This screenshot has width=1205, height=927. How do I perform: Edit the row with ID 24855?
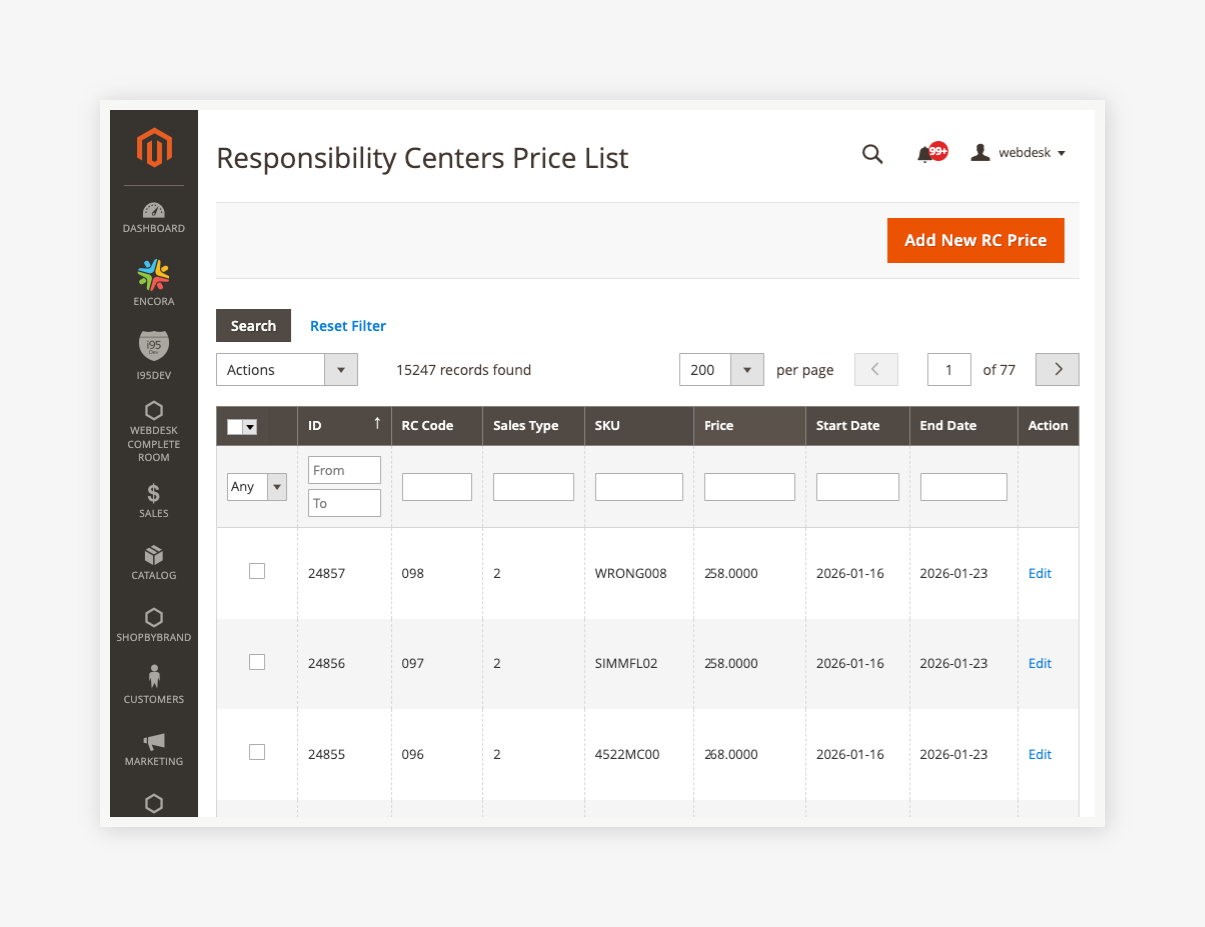coord(1039,754)
